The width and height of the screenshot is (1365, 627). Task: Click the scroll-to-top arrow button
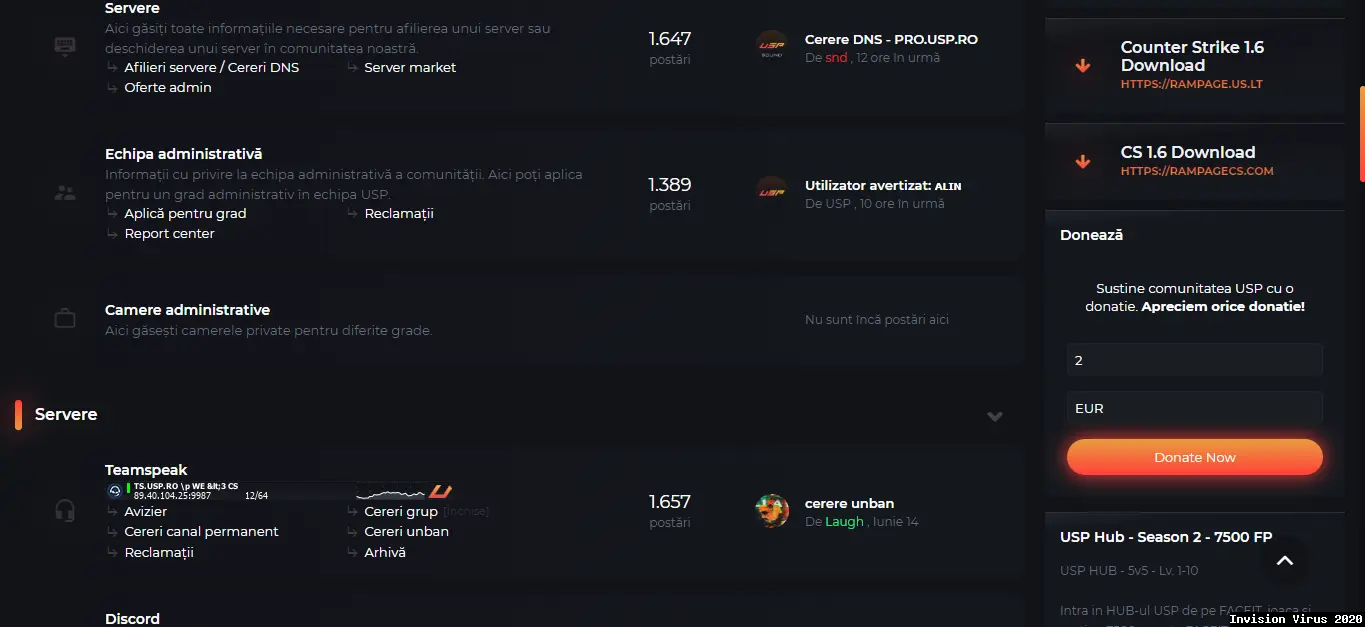pyautogui.click(x=1285, y=561)
